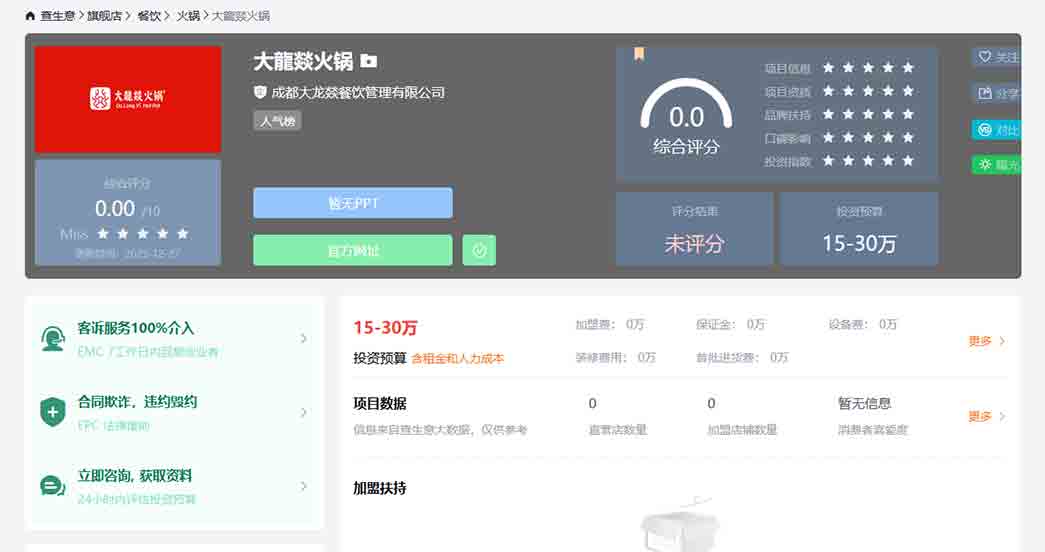Click the 设备费 0万 value
Image resolution: width=1045 pixels, height=552 pixels.
click(x=888, y=325)
